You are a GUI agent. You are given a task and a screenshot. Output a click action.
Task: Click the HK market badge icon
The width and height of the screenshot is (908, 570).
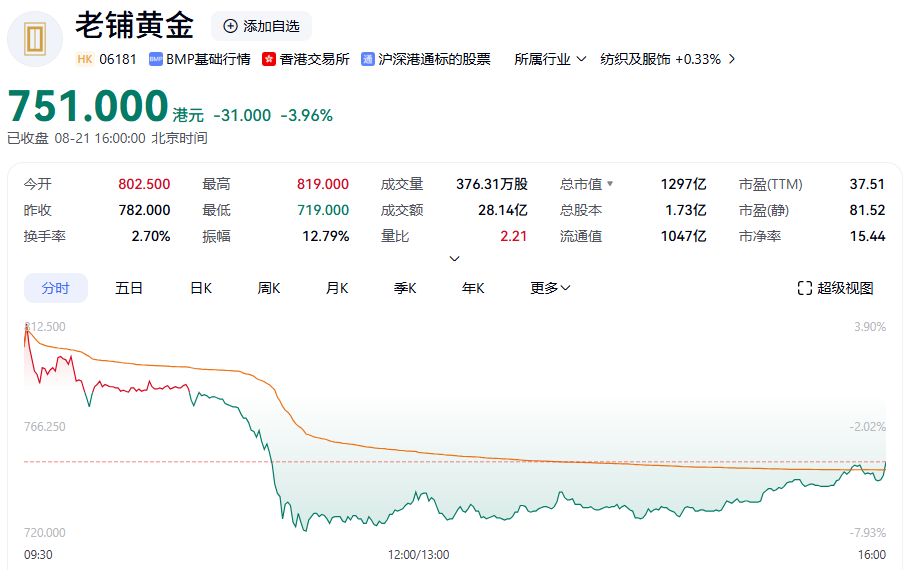(x=85, y=59)
